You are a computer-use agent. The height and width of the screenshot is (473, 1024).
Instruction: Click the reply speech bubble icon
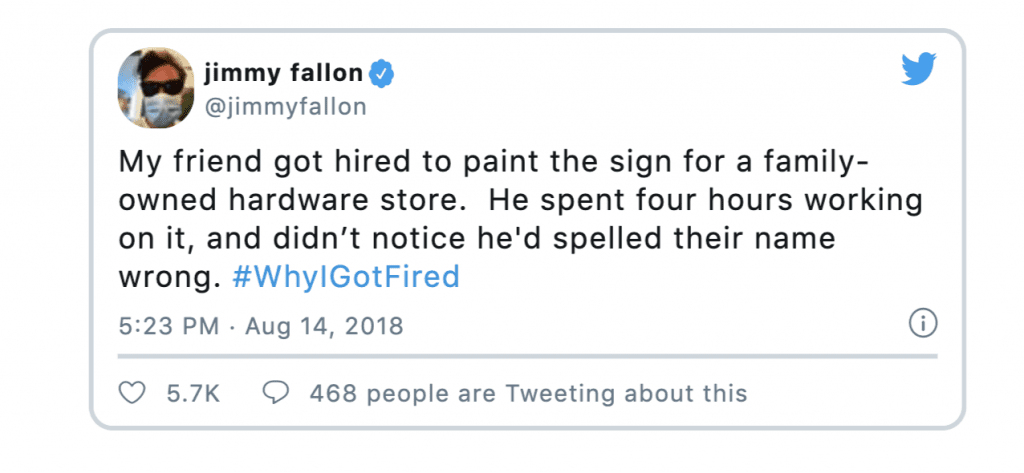click(x=275, y=393)
